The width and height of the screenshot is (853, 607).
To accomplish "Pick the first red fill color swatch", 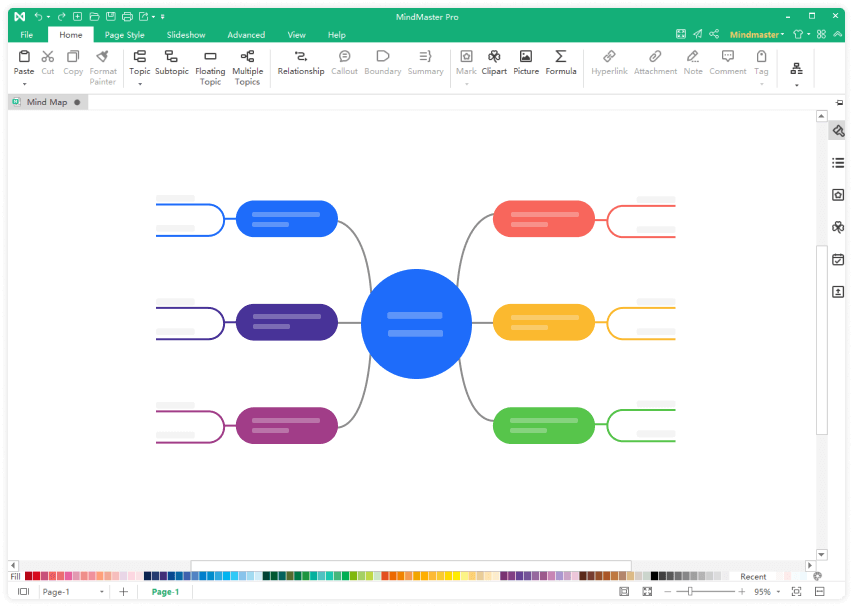I will 28,576.
